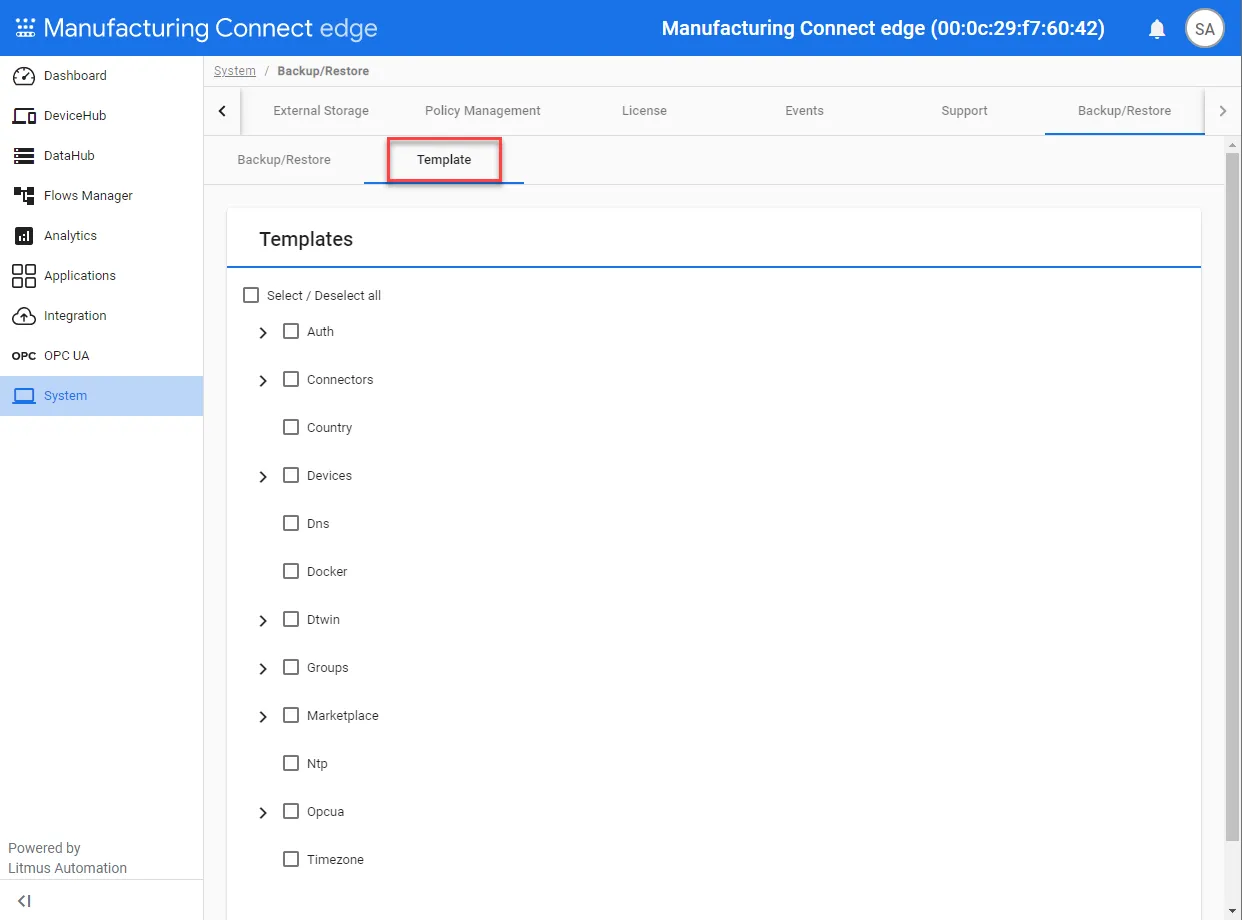Switch to the External Storage tab
Image resolution: width=1242 pixels, height=920 pixels.
(x=321, y=111)
